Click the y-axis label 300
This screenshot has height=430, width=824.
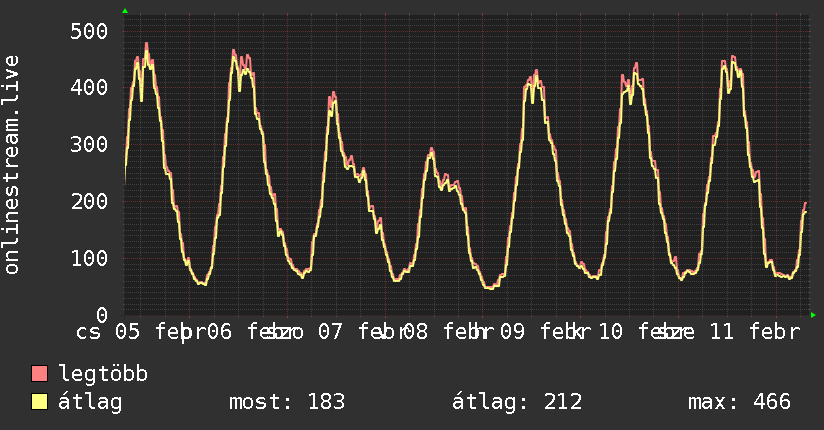click(x=89, y=144)
